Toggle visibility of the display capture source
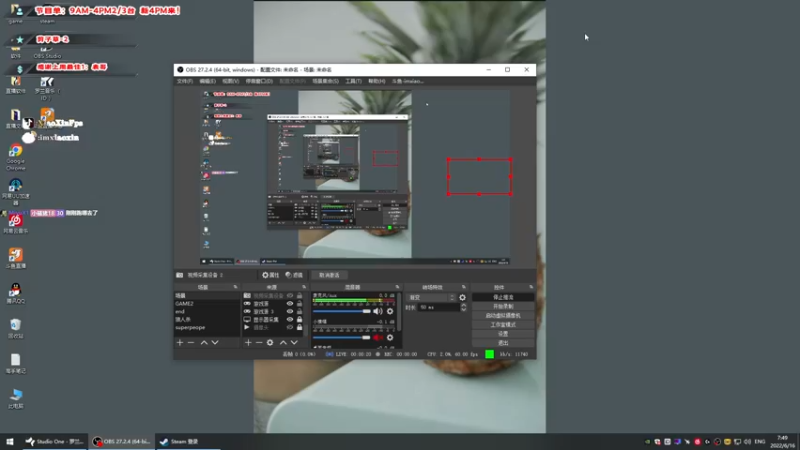 tap(290, 319)
